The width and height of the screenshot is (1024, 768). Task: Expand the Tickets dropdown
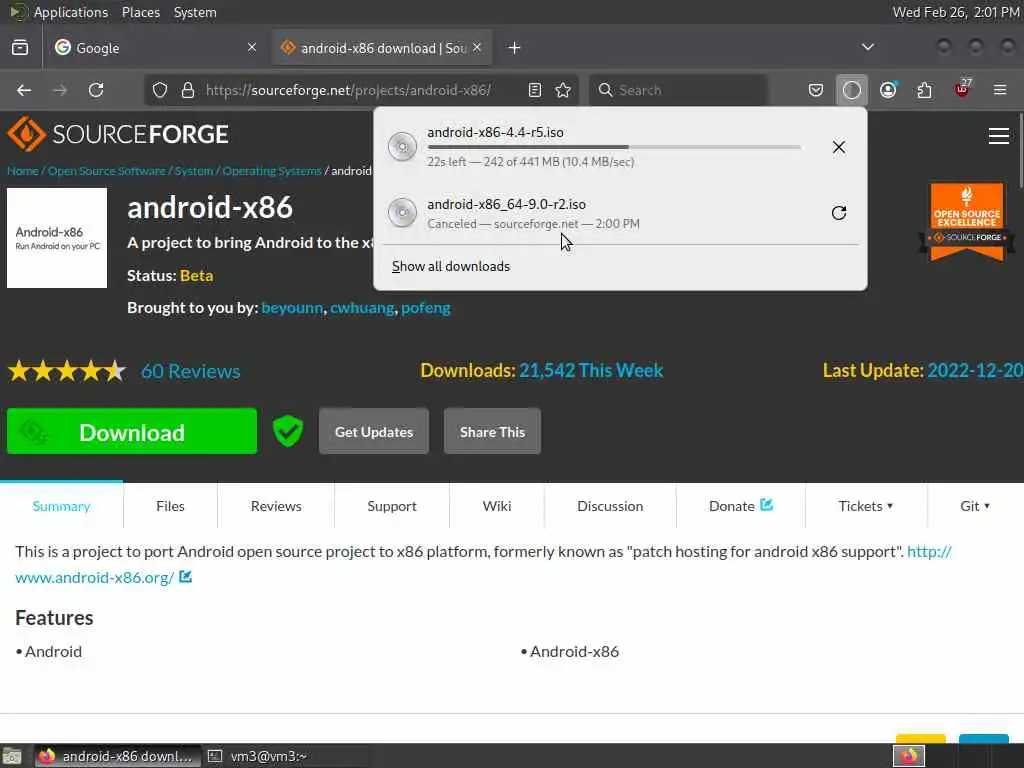[866, 506]
